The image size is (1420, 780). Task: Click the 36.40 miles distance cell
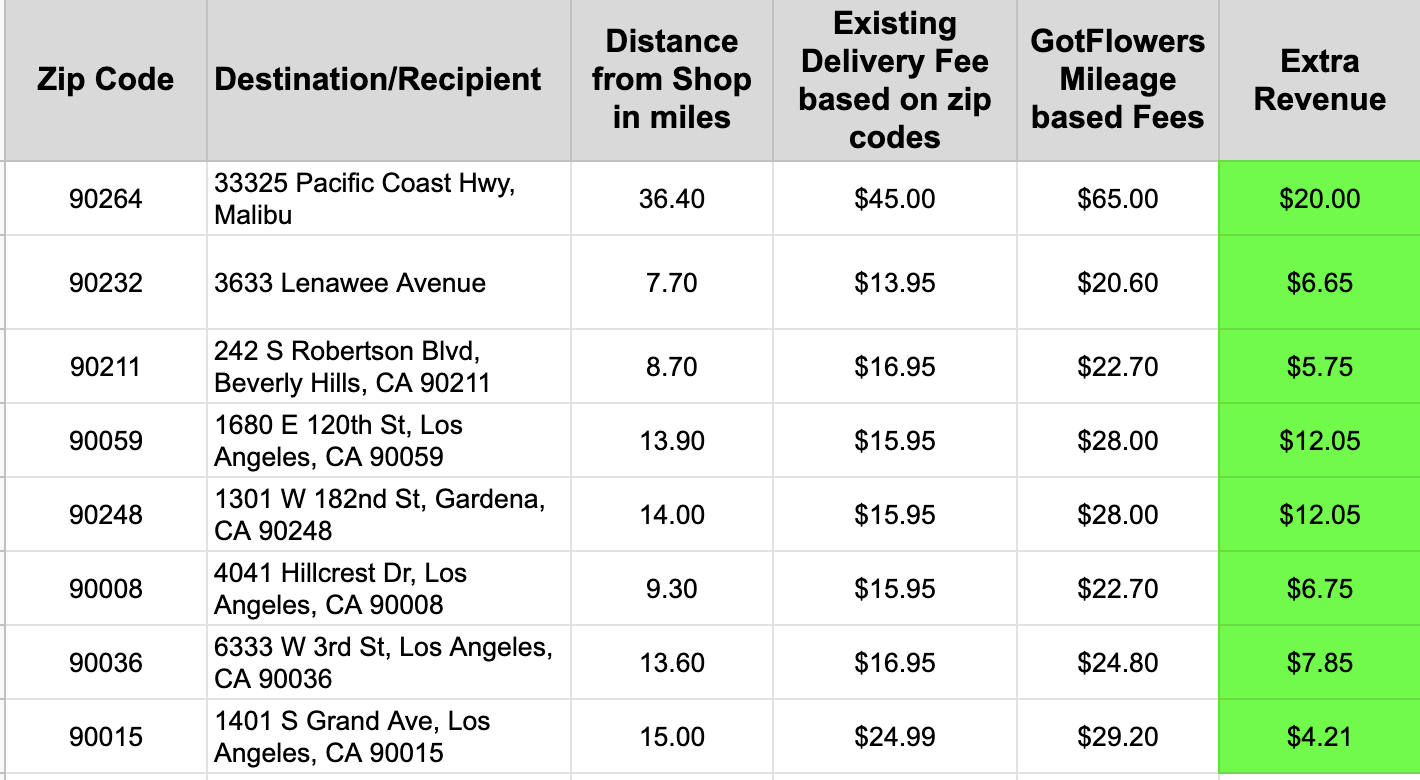(x=671, y=199)
